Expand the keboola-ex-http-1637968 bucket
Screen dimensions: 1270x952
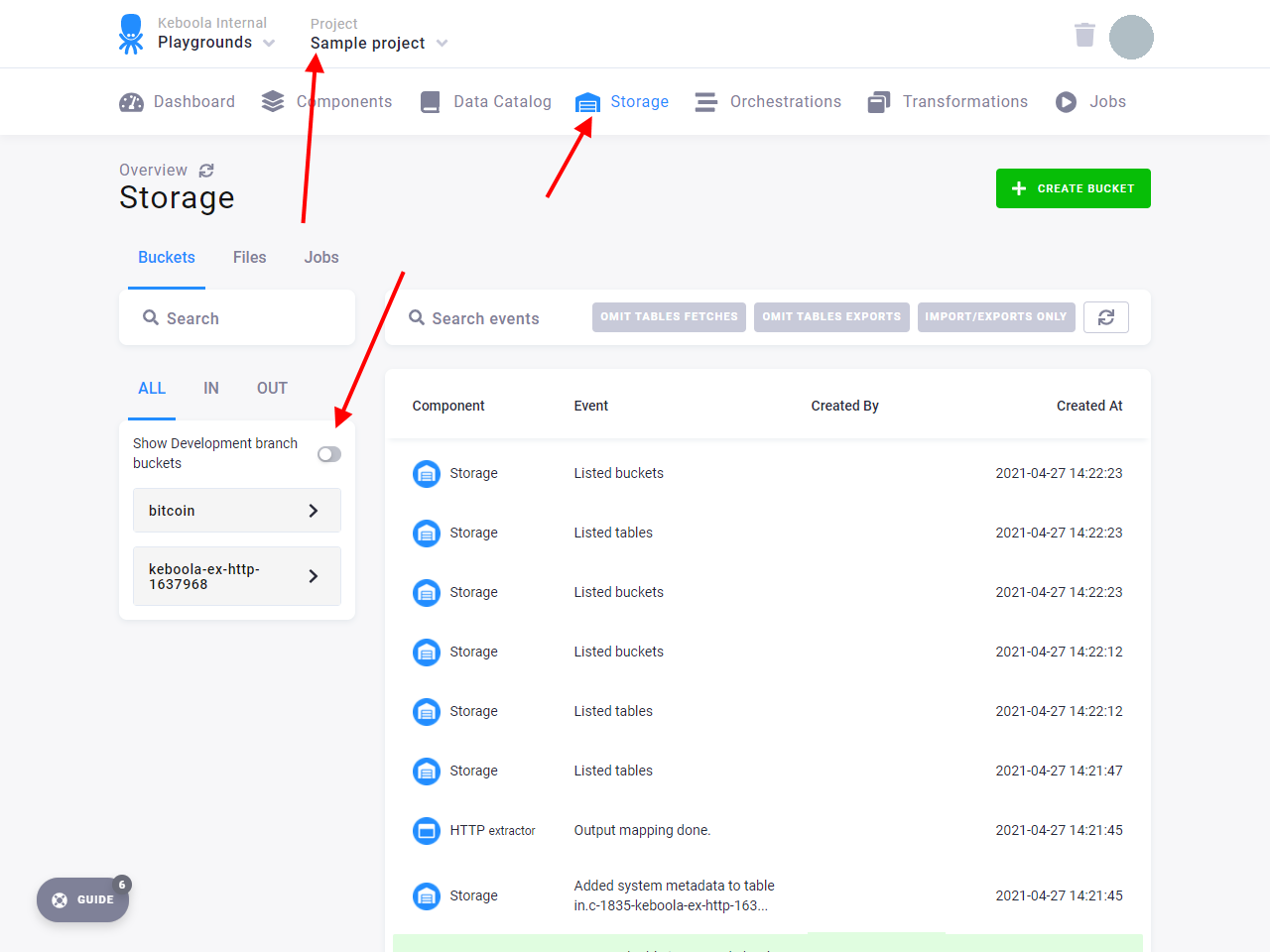tap(237, 576)
